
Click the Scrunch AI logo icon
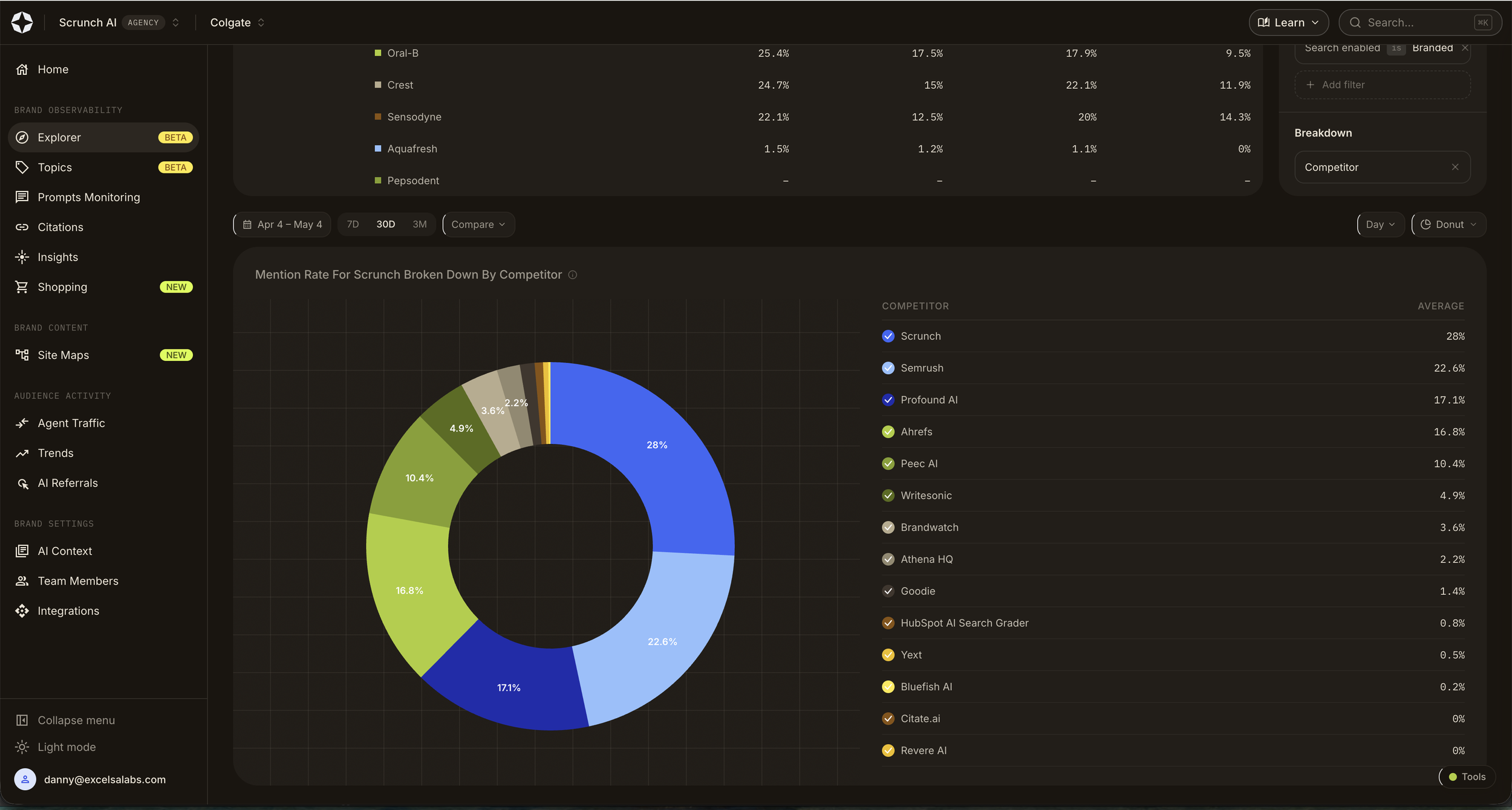tap(22, 22)
